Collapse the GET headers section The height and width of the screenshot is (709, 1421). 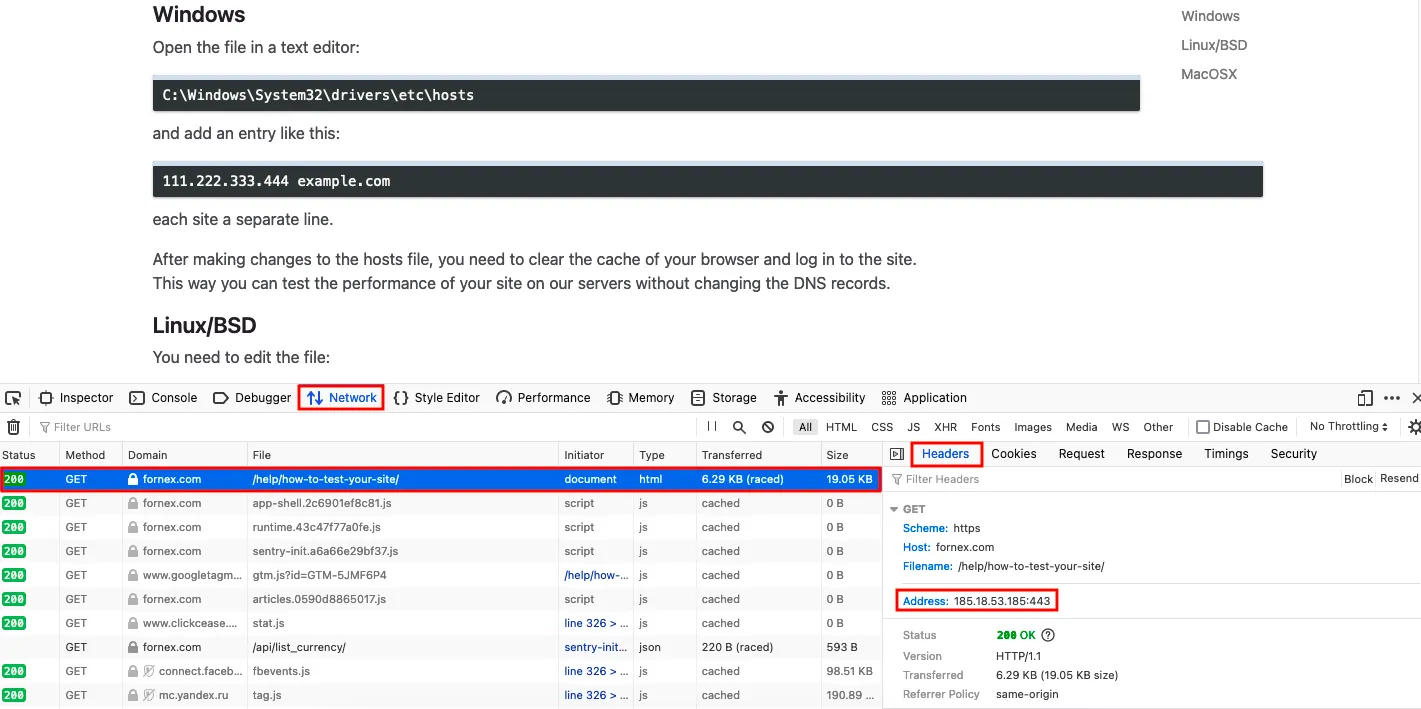tap(894, 509)
